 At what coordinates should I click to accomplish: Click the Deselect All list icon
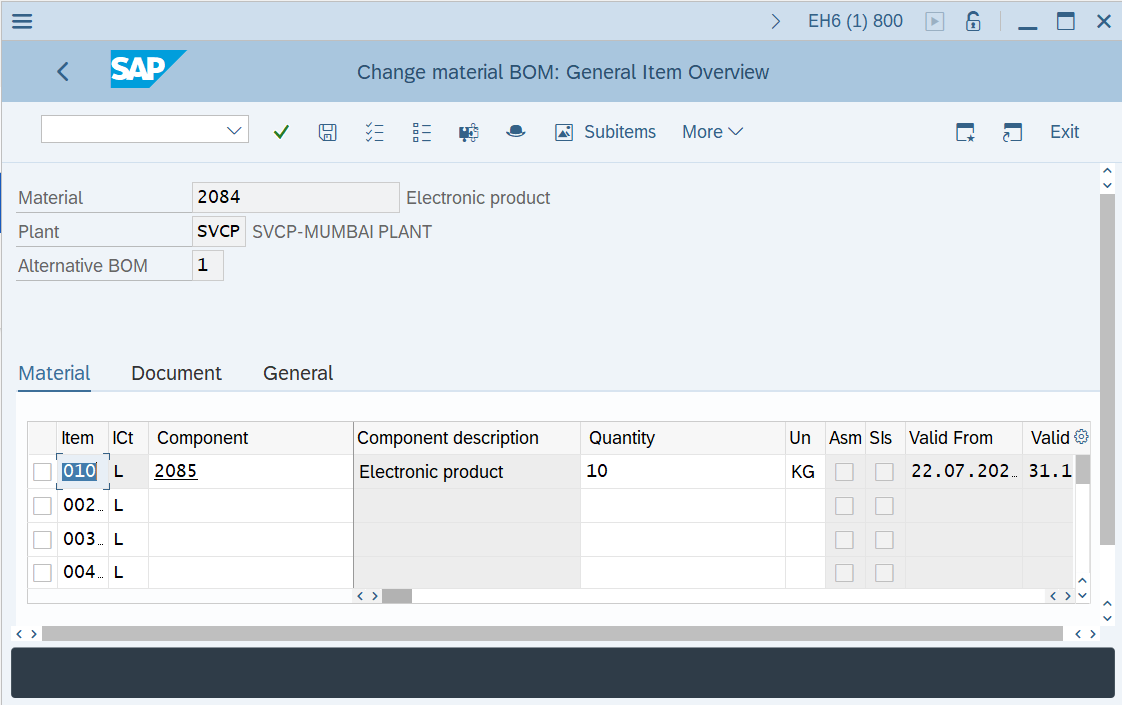421,132
